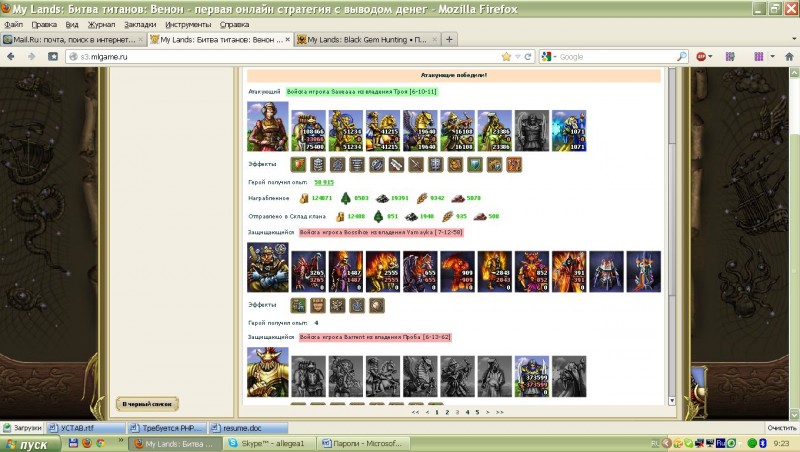This screenshot has width=800, height=452.
Task: Click the first shield effect icon in attacker's row
Action: (298, 164)
